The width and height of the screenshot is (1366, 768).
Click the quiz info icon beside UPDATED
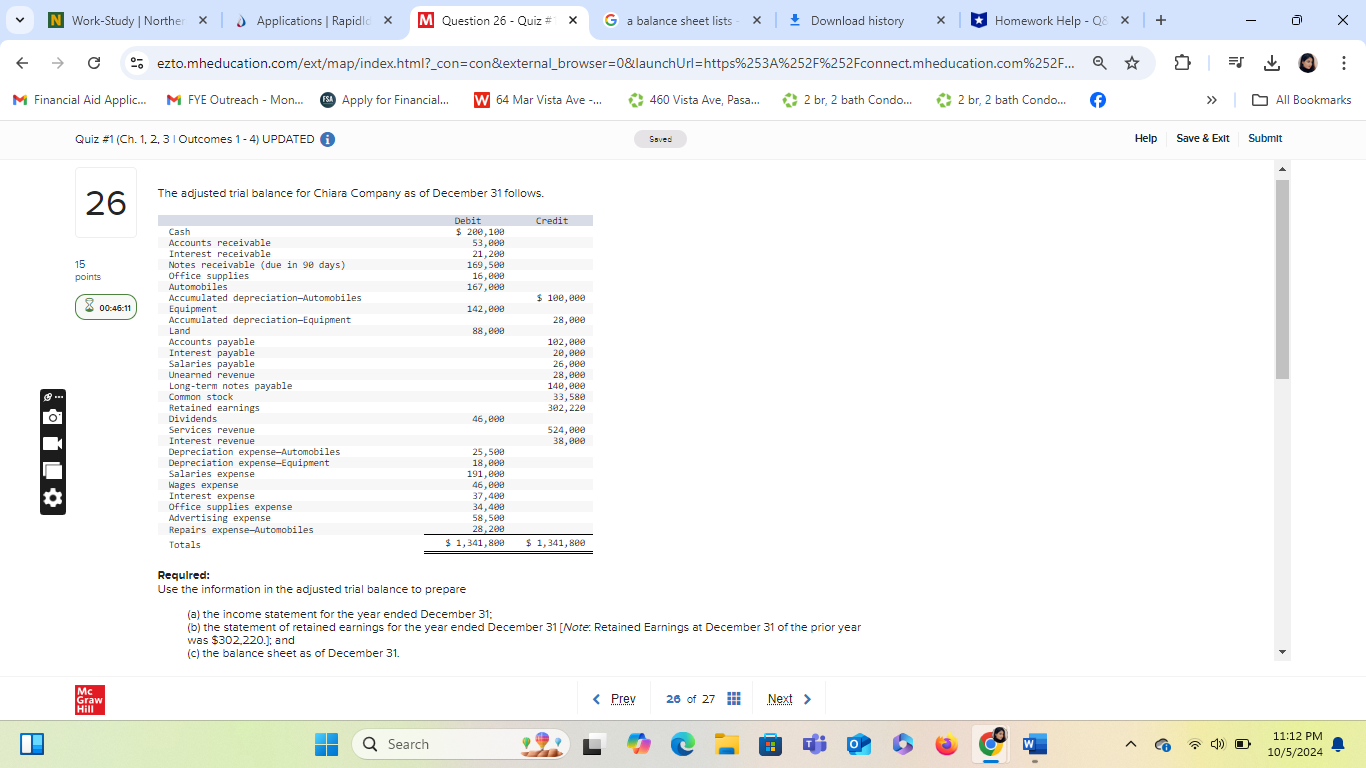coord(327,139)
